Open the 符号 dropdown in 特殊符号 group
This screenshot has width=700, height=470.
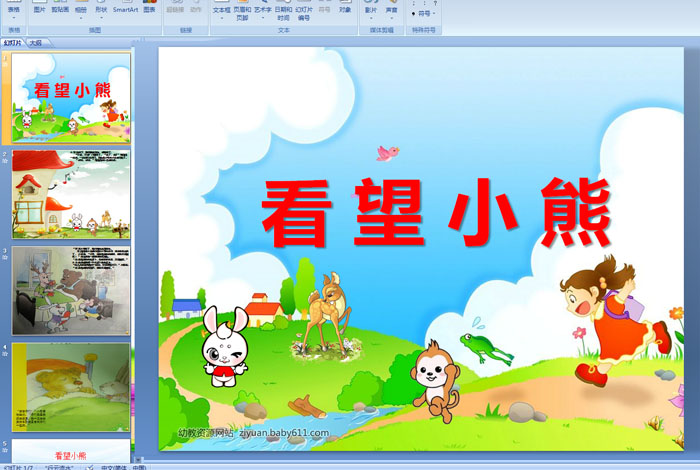click(423, 14)
